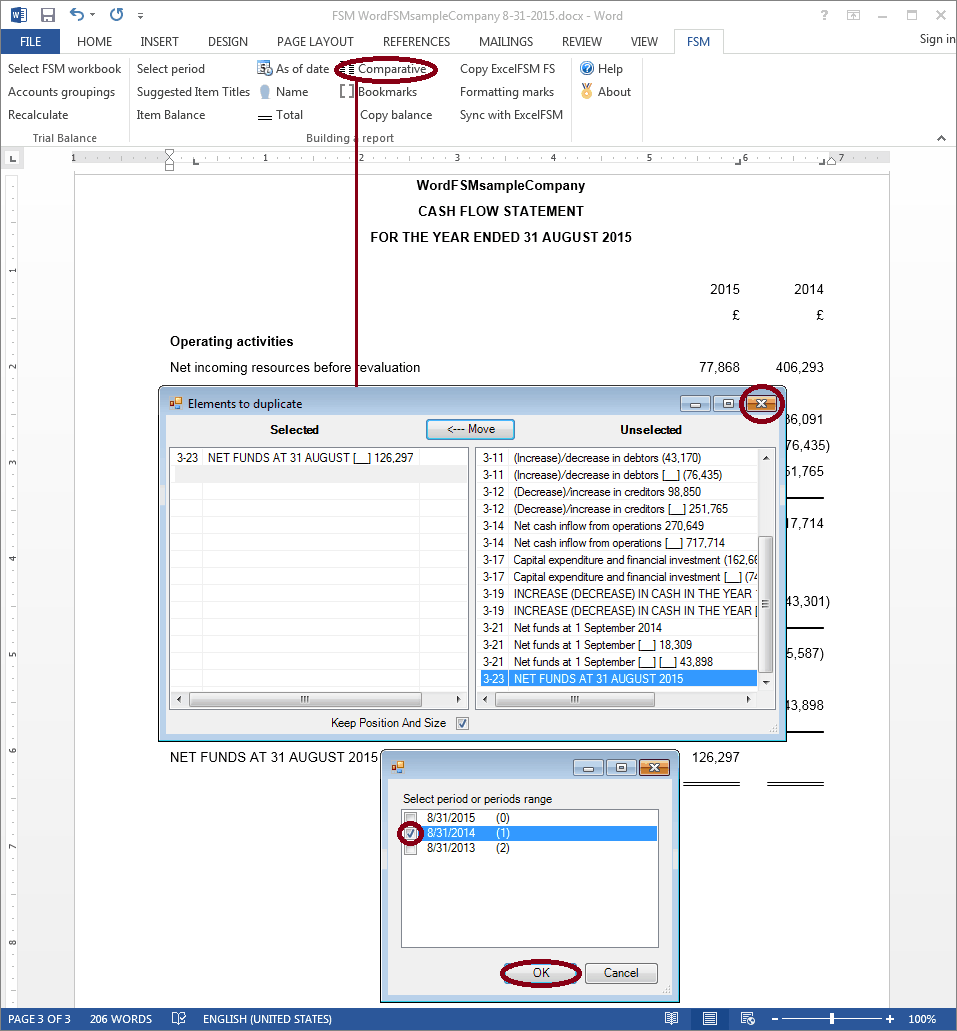Click Copy balance command
Screen dimensions: 957x1031
396,114
